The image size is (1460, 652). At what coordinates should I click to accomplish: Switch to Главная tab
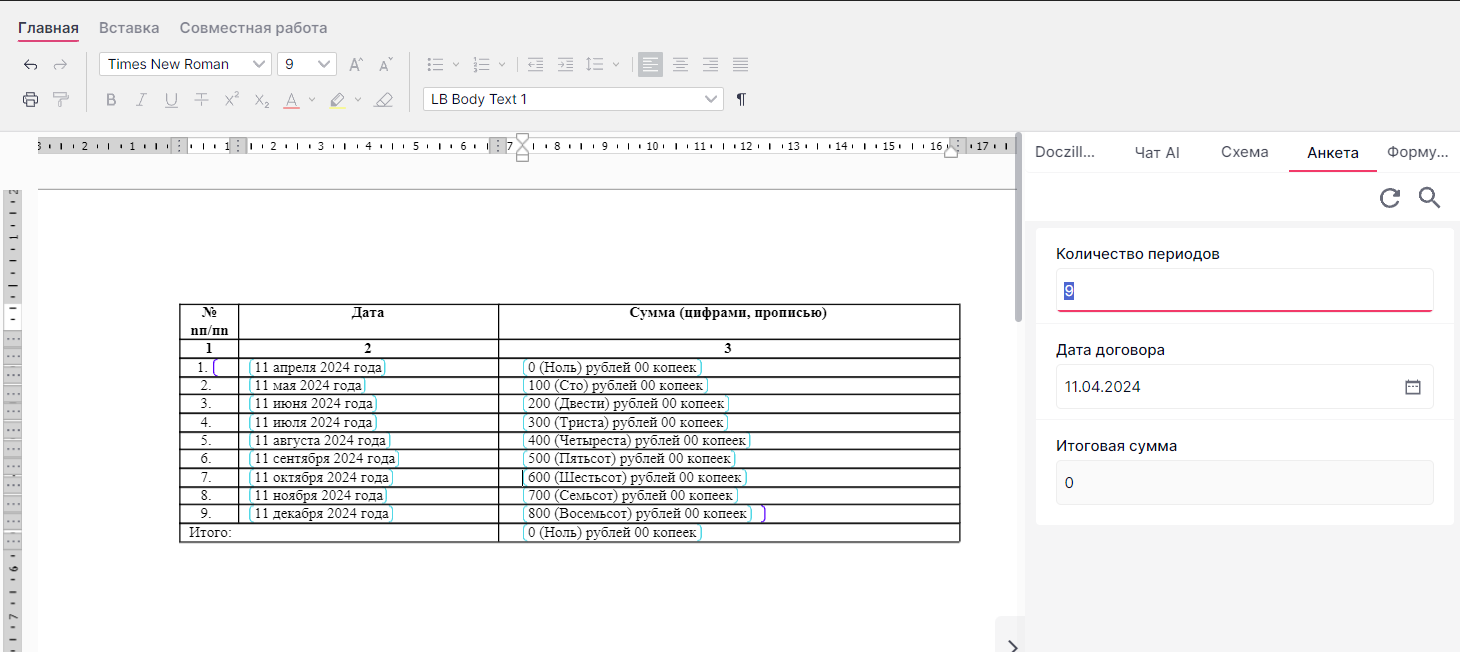click(48, 28)
